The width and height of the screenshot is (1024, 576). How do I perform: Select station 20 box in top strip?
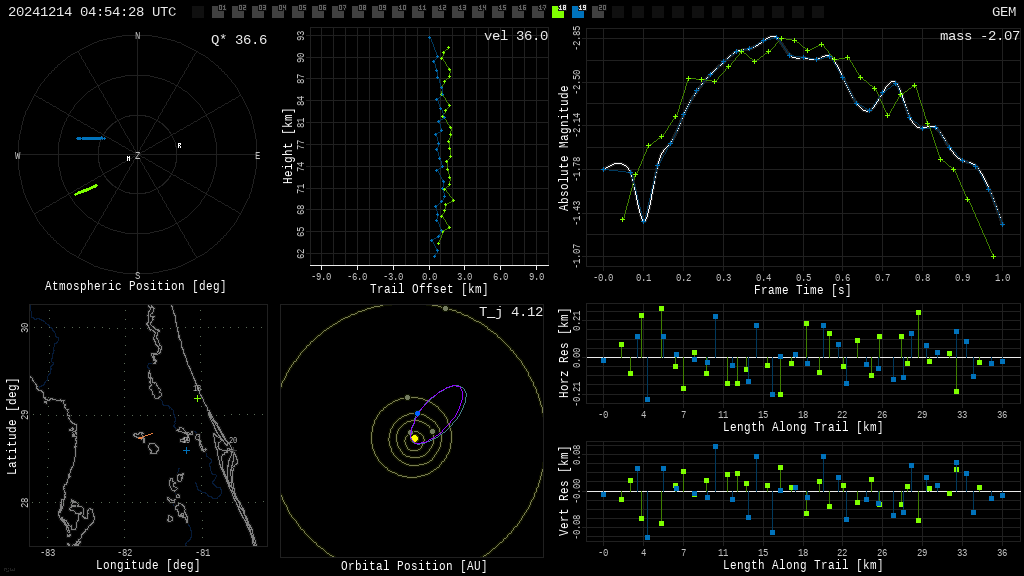[x=598, y=13]
